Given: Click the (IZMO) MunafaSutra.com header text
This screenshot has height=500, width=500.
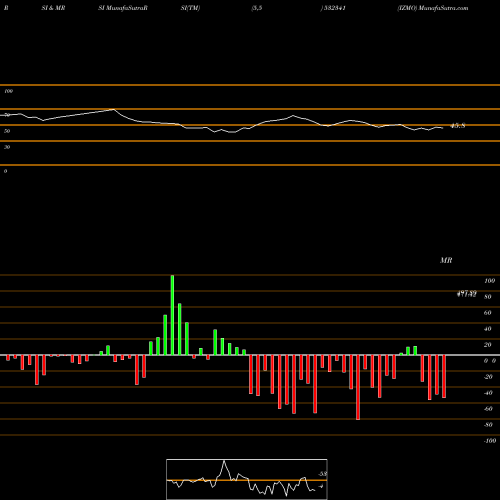Looking at the screenshot, I should tap(433, 8).
